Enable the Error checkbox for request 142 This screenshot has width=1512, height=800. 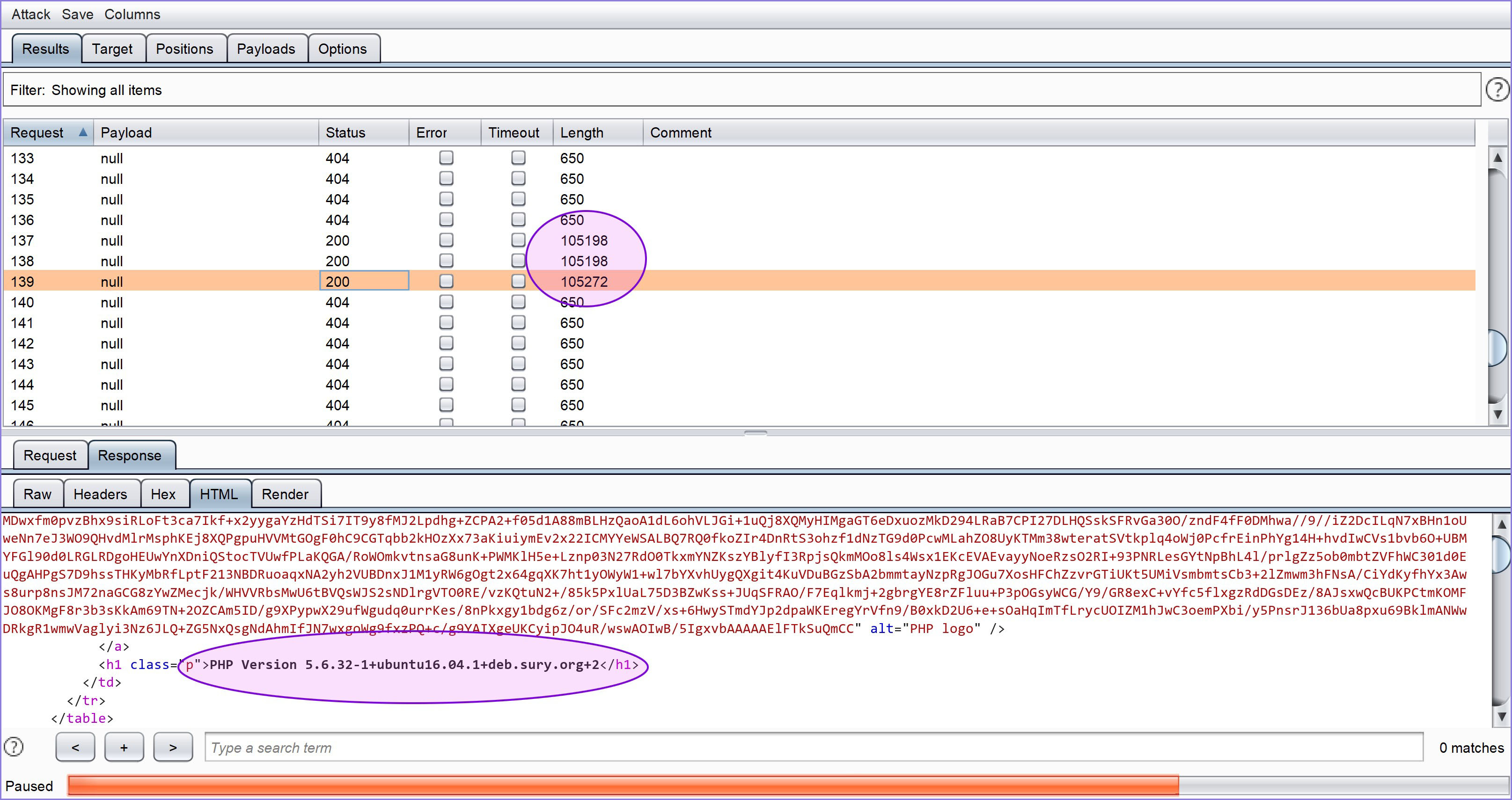pos(446,343)
